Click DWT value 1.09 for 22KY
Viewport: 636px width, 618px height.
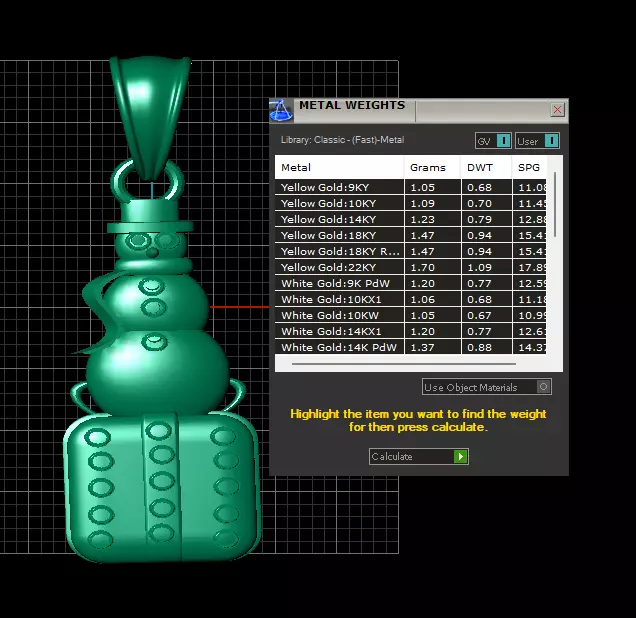[479, 268]
